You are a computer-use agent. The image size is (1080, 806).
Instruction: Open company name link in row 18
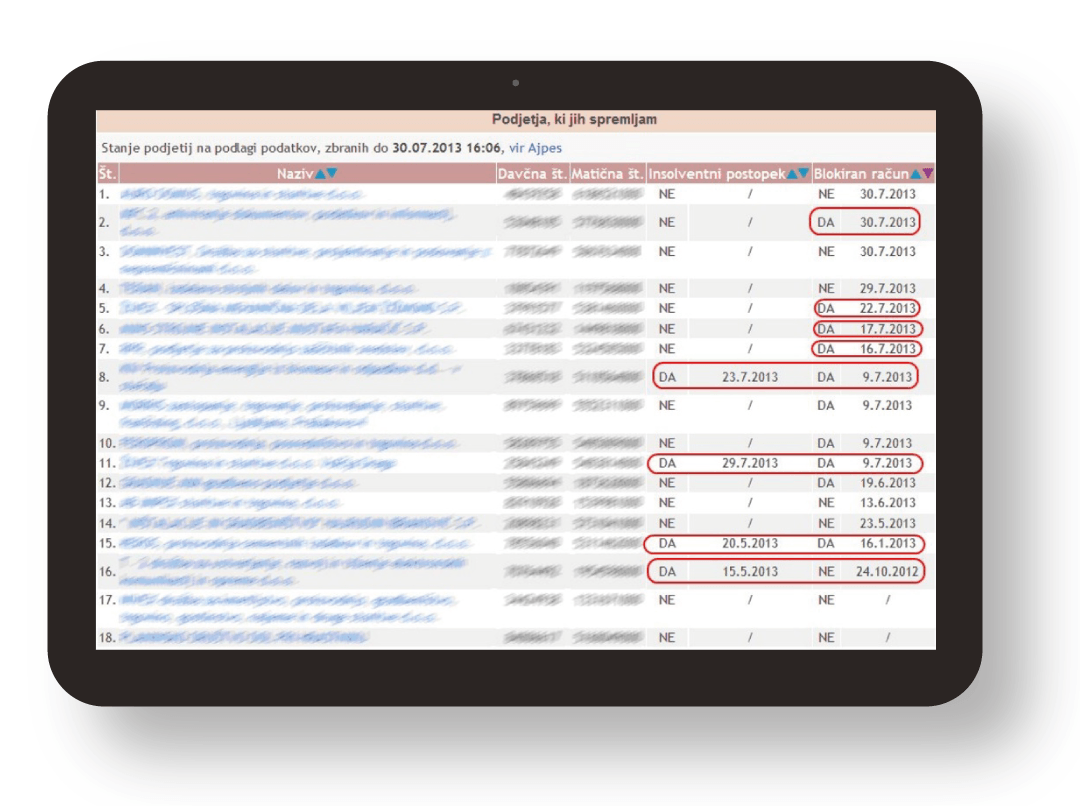pyautogui.click(x=244, y=637)
